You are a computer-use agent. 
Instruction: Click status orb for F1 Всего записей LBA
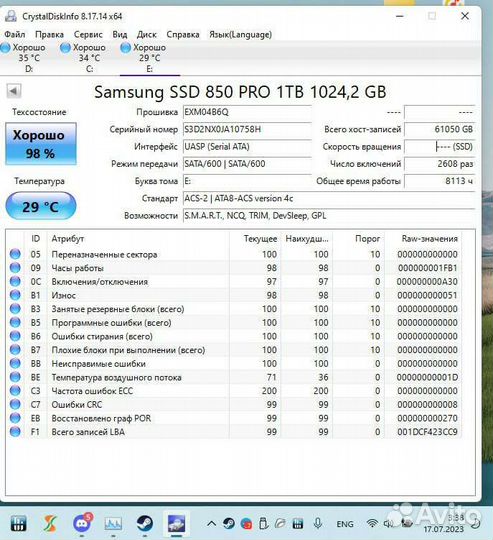point(15,432)
